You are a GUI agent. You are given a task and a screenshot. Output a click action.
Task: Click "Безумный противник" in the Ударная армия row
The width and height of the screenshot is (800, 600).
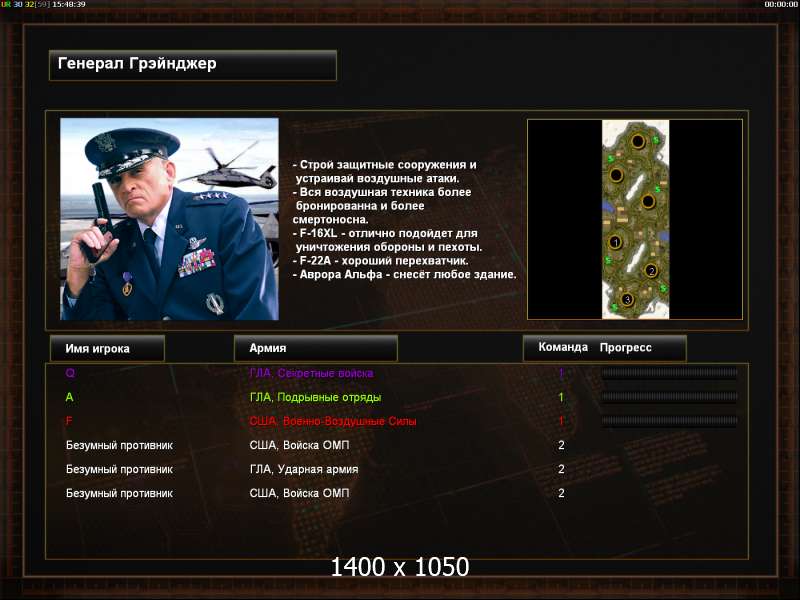(119, 469)
